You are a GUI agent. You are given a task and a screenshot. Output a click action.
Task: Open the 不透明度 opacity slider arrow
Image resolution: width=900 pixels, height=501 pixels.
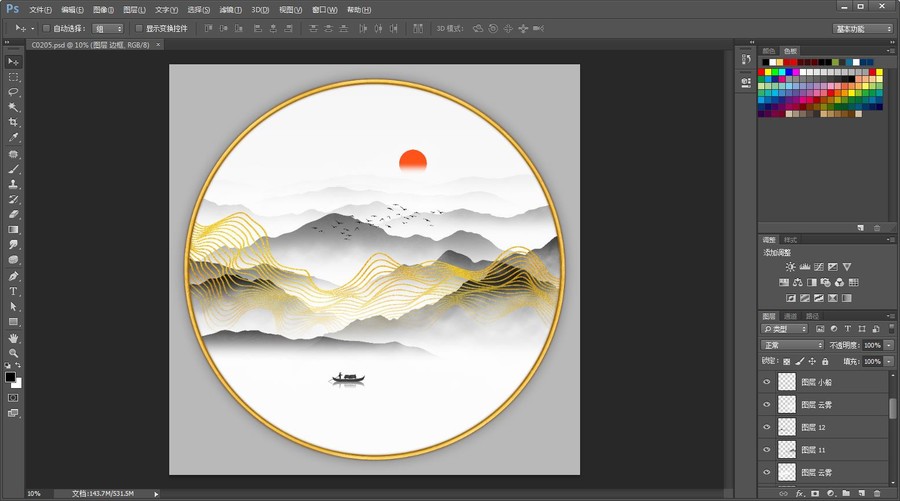(889, 345)
